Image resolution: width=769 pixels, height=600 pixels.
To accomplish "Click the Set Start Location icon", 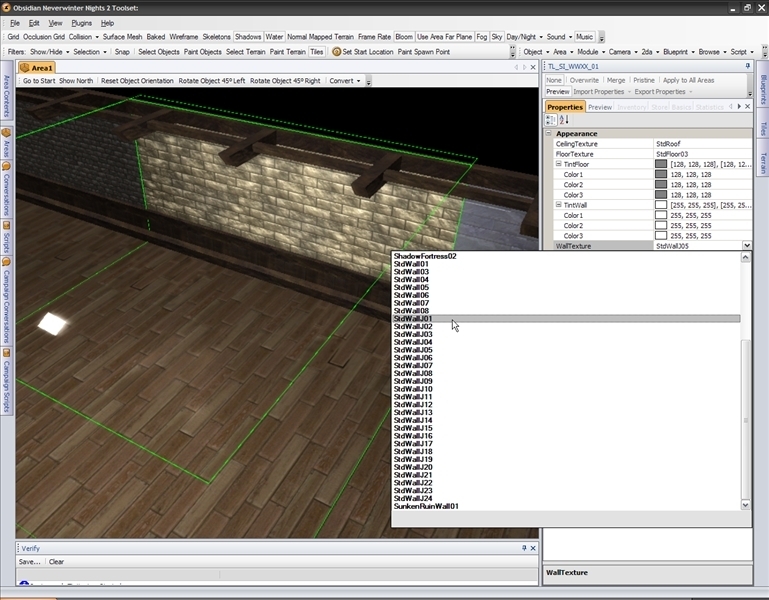I will point(337,52).
